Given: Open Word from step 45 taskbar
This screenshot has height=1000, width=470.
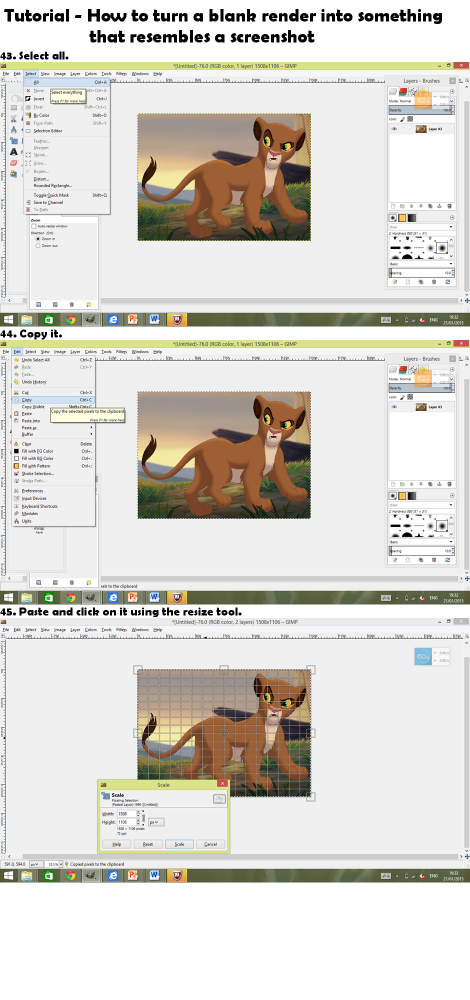Looking at the screenshot, I should [x=154, y=876].
